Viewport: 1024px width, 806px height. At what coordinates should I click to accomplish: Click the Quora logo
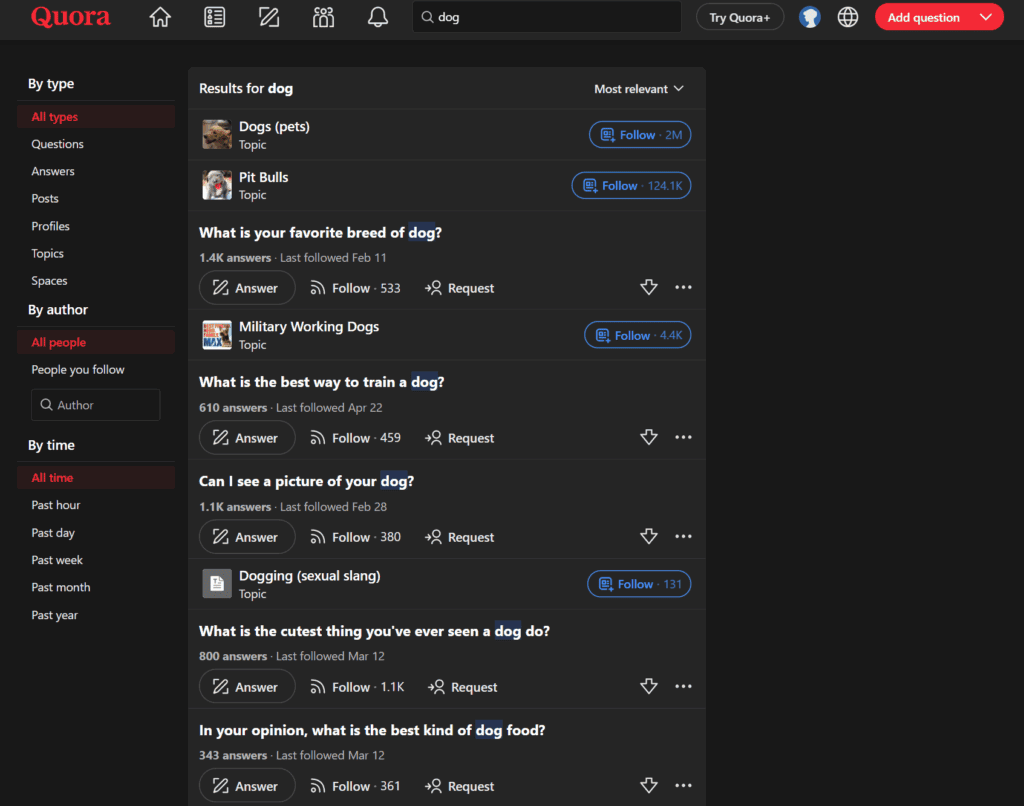coord(71,17)
